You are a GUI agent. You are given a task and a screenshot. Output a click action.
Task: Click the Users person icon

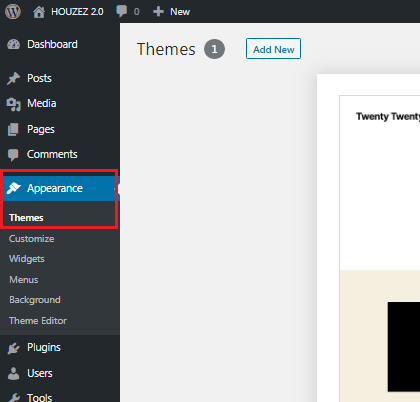(13, 373)
